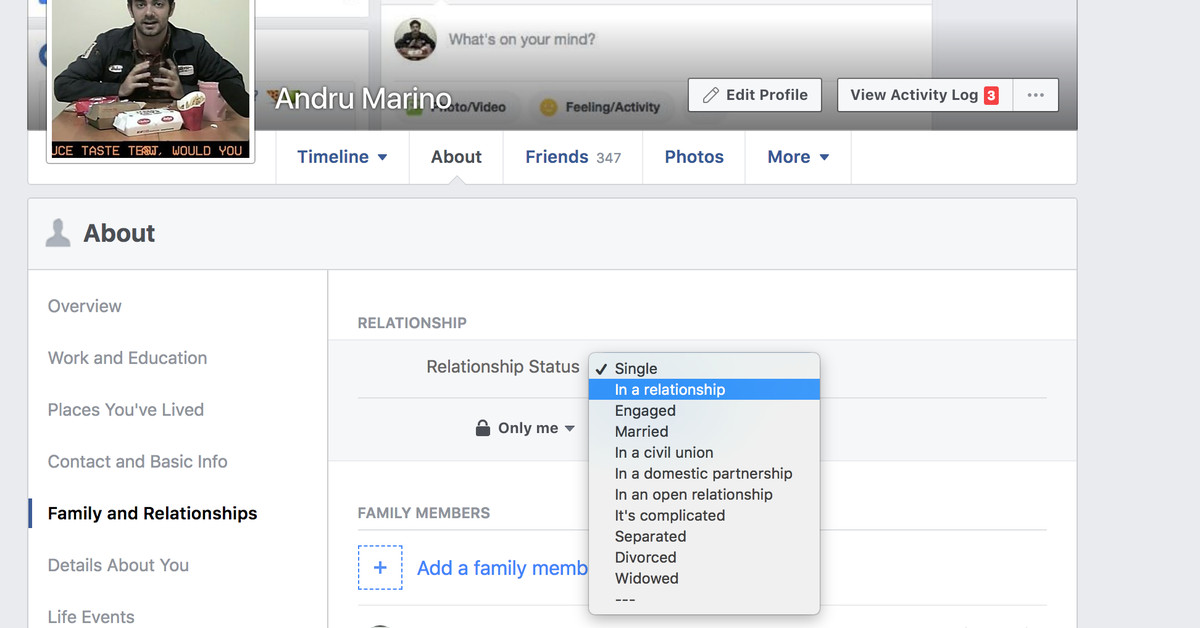Select In a relationship option
Screen dimensions: 1200x628
pos(704,390)
